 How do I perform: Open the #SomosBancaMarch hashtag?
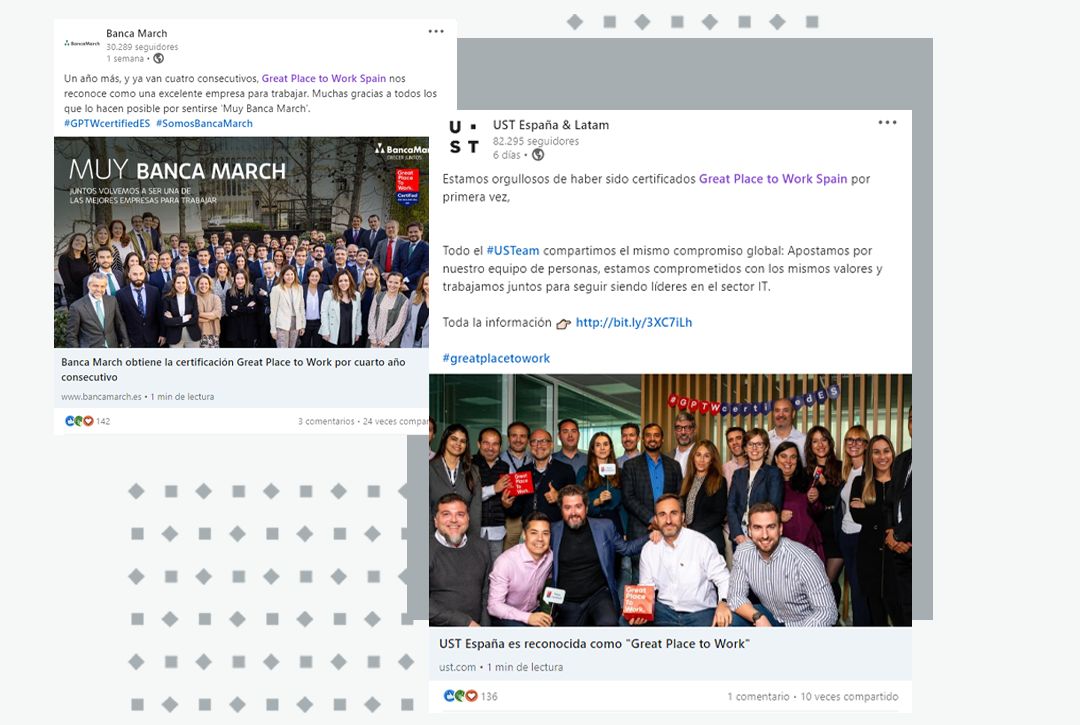pos(205,123)
